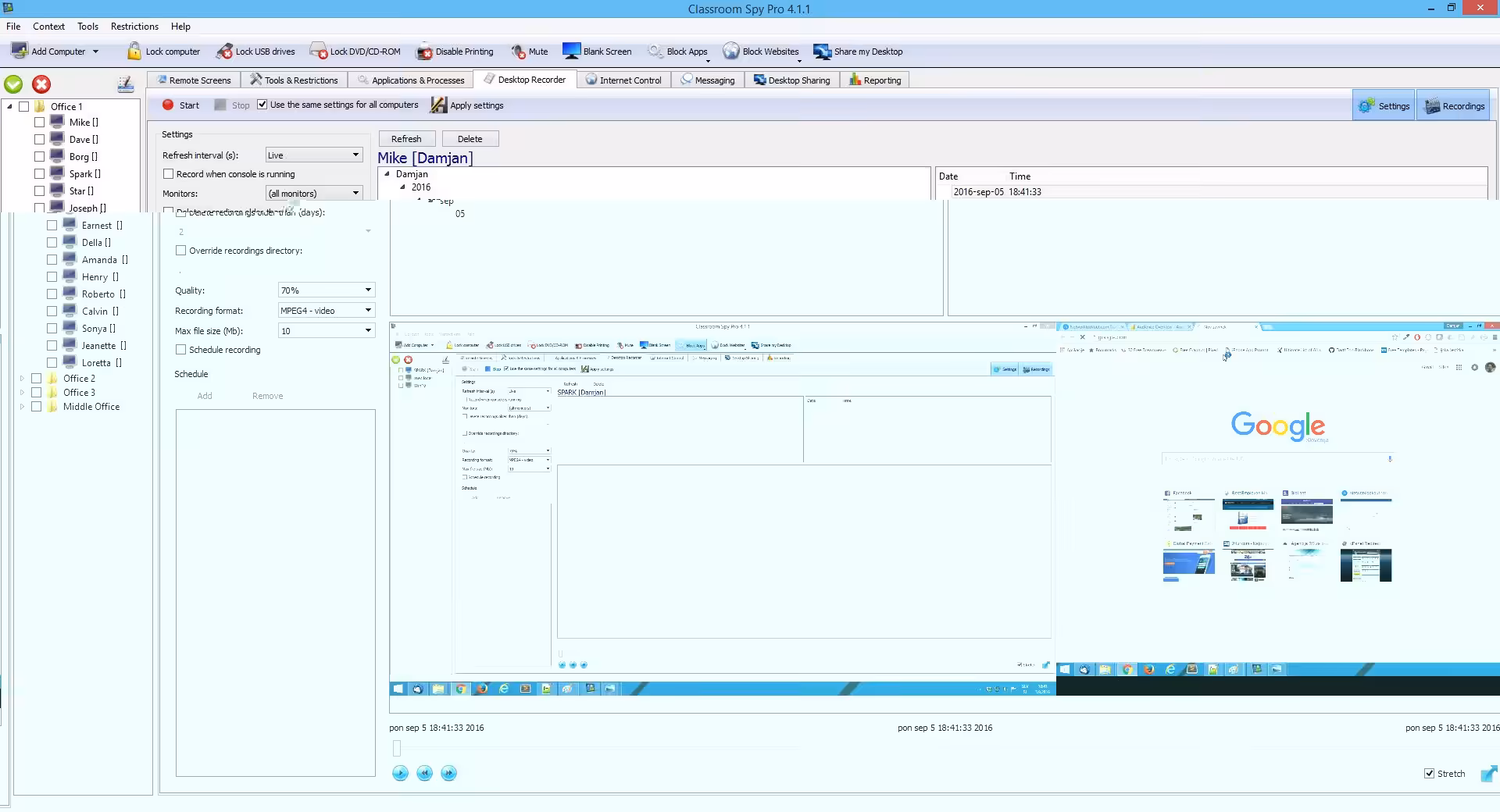Viewport: 1500px width, 812px height.
Task: Click the recording playback position slider
Action: pos(397,749)
